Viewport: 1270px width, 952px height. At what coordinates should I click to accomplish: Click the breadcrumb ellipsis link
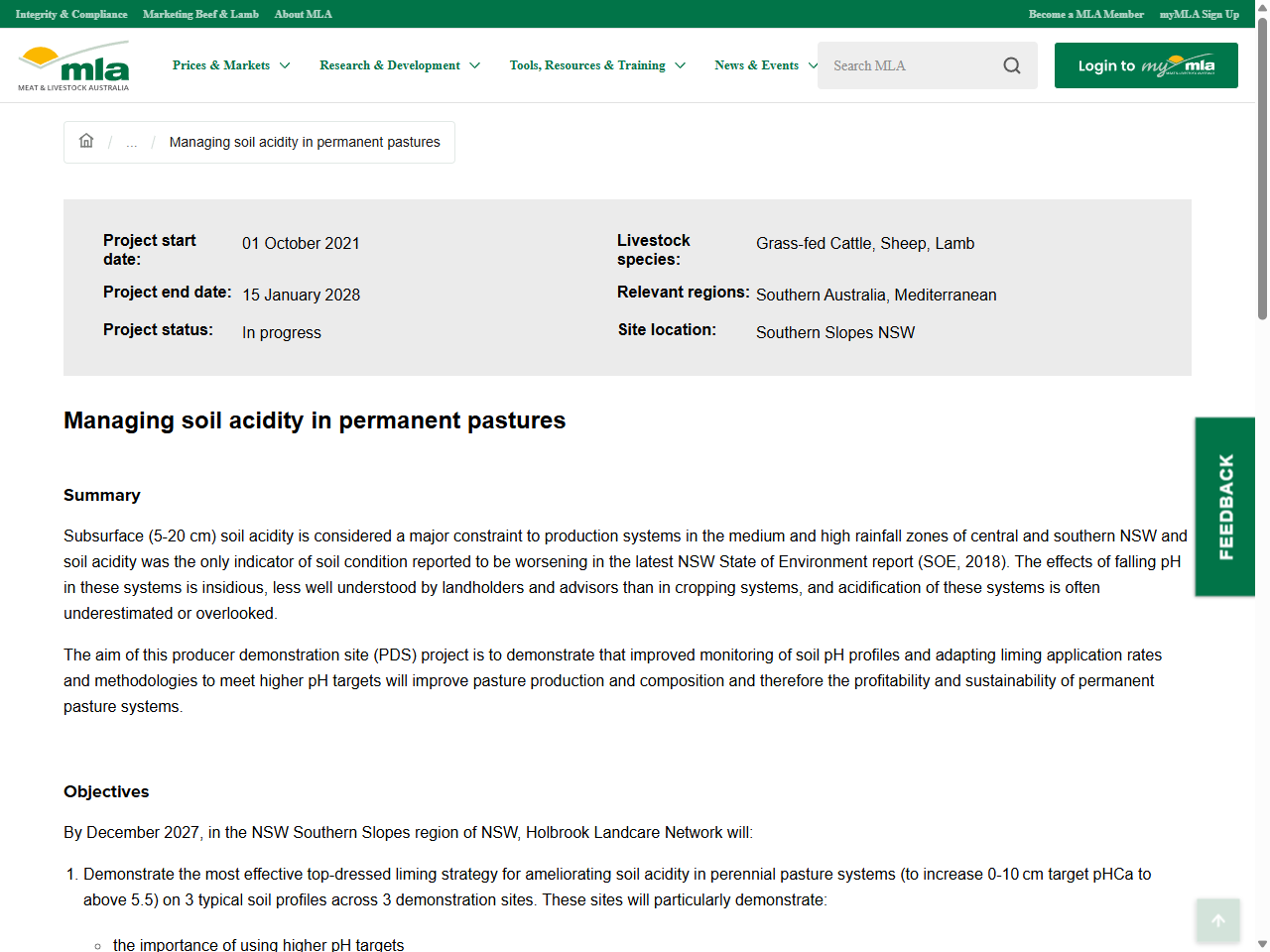[x=132, y=143]
